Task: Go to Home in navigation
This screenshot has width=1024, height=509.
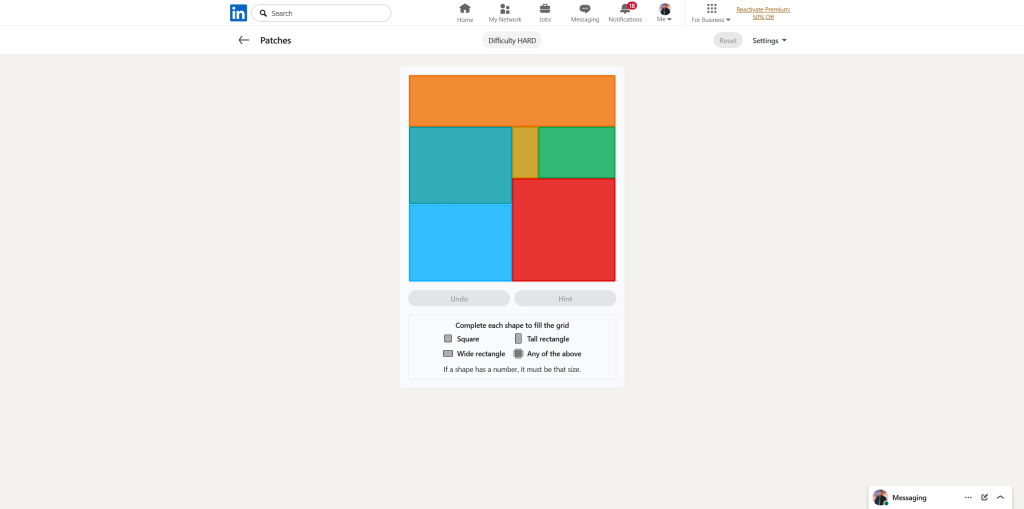Action: coord(465,13)
